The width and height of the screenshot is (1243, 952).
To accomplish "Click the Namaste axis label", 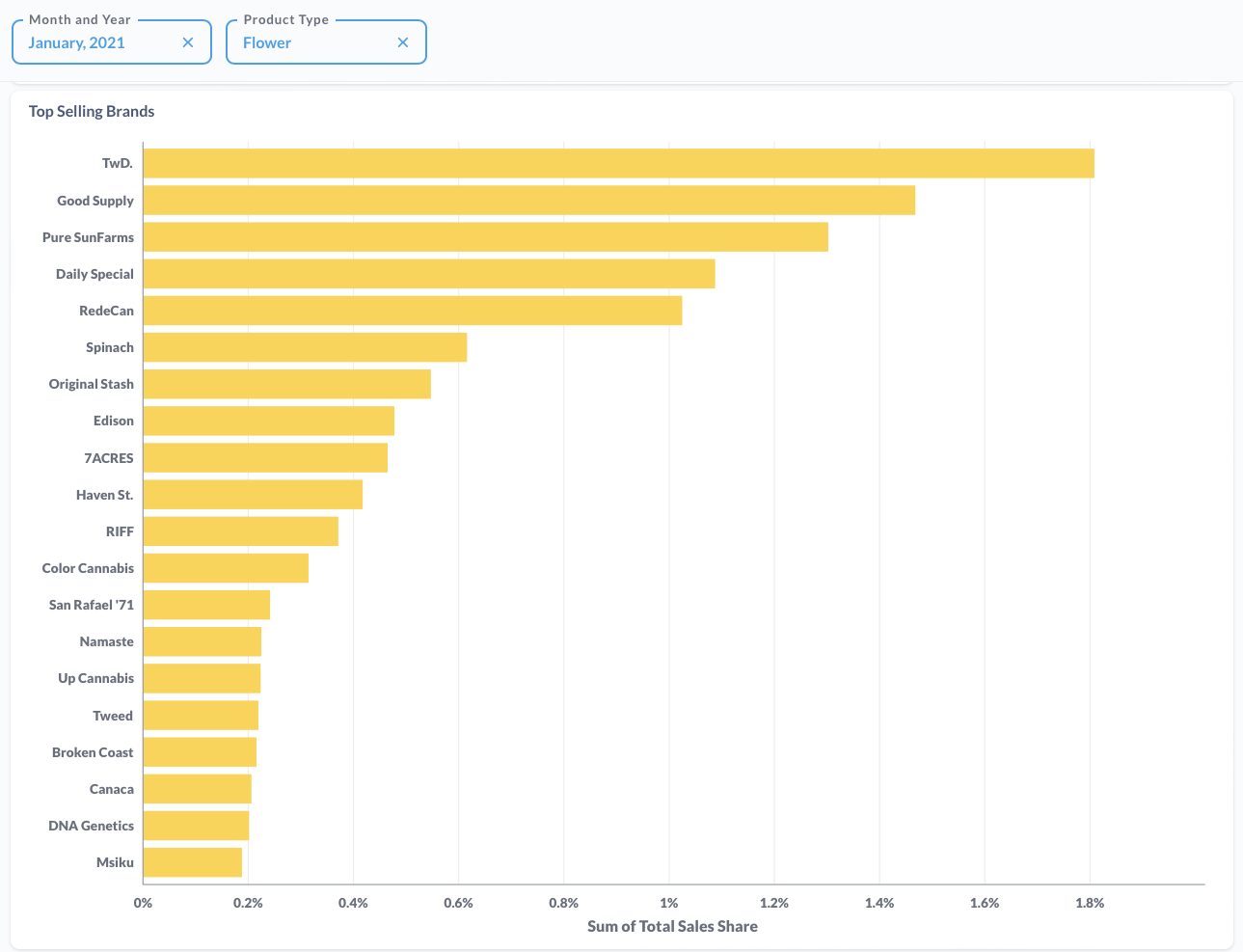I will [107, 641].
